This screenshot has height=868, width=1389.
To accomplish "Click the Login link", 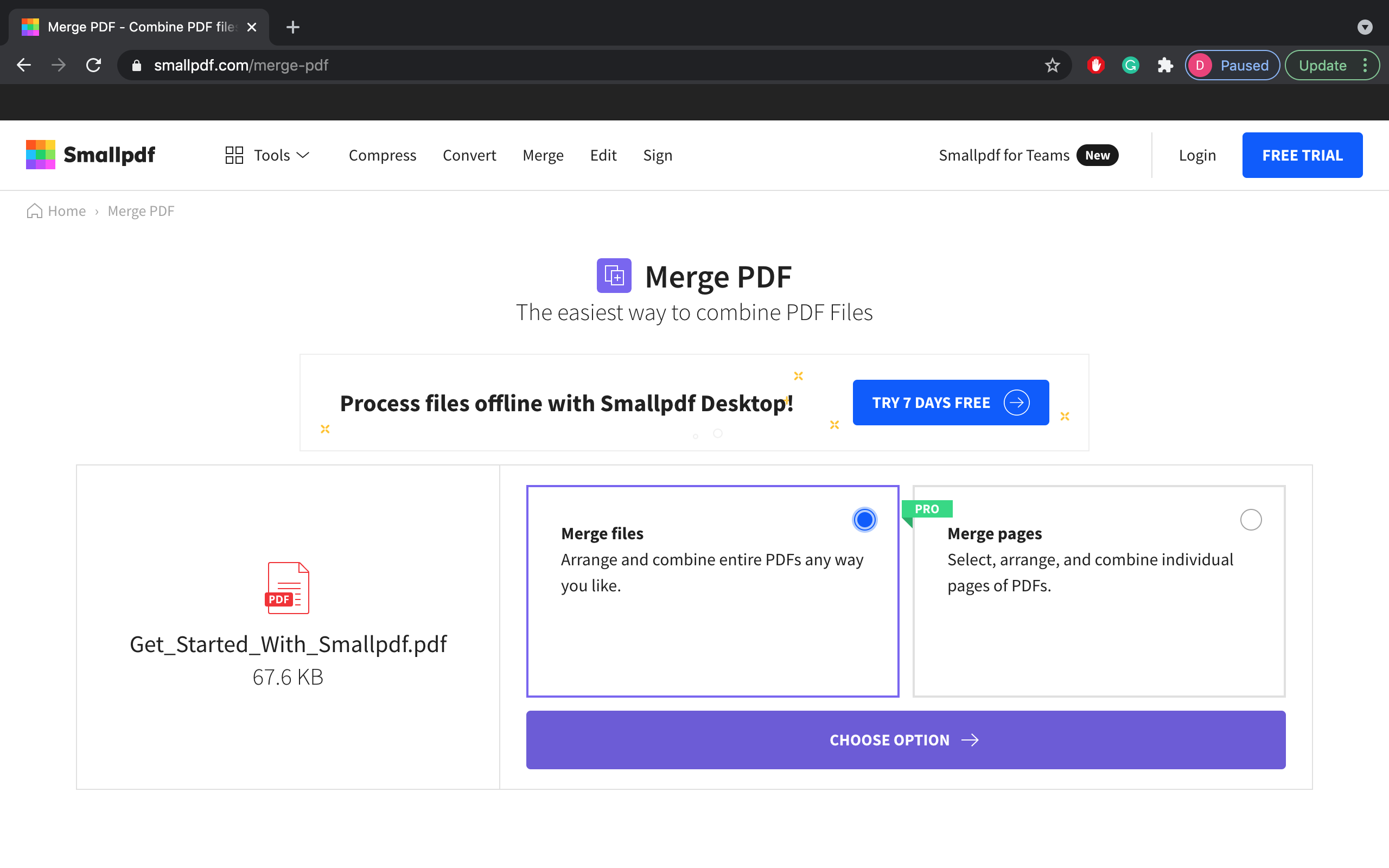I will point(1197,155).
